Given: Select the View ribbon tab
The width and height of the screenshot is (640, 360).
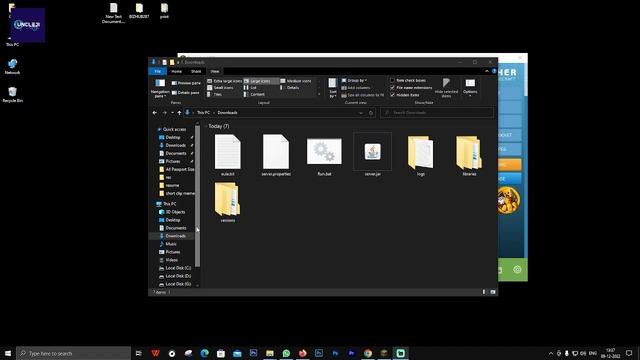Looking at the screenshot, I should 215,71.
